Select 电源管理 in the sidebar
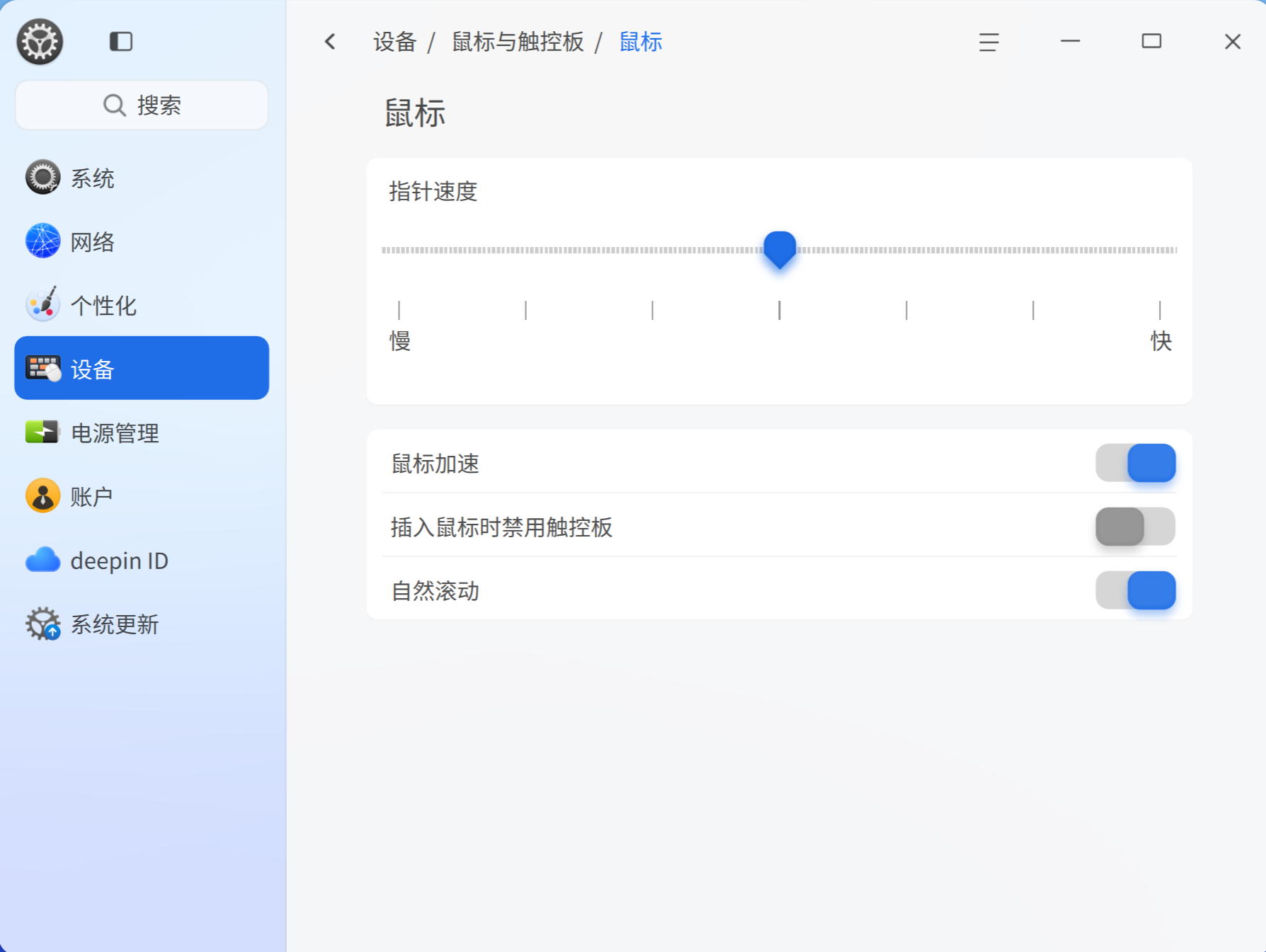 click(142, 432)
